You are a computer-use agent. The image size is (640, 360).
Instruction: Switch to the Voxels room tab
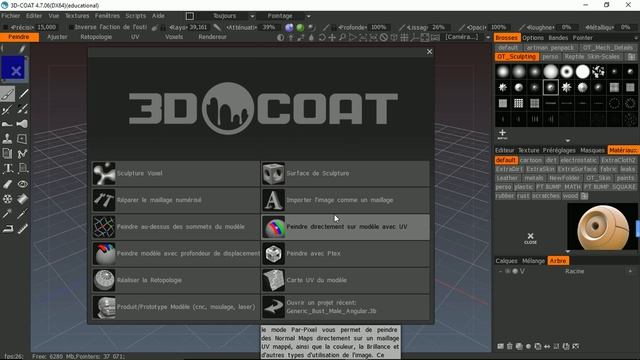click(174, 37)
